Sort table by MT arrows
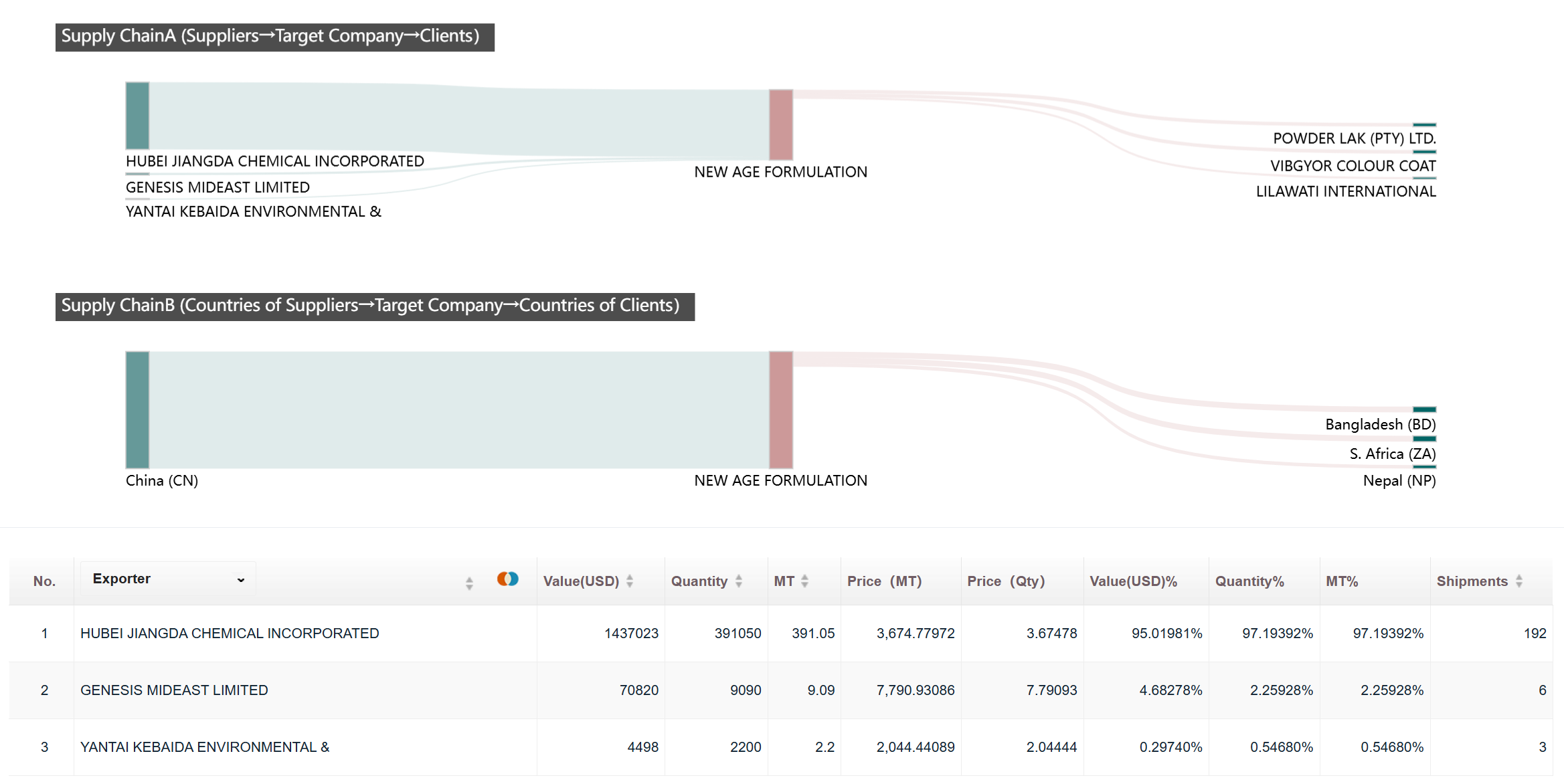The width and height of the screenshot is (1564, 784). coord(805,581)
